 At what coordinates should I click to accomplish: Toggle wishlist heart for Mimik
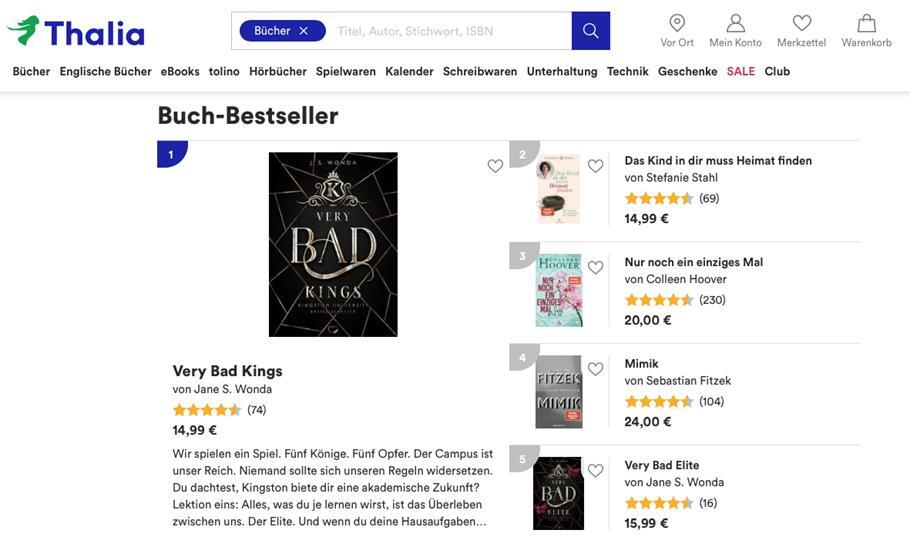[x=595, y=369]
